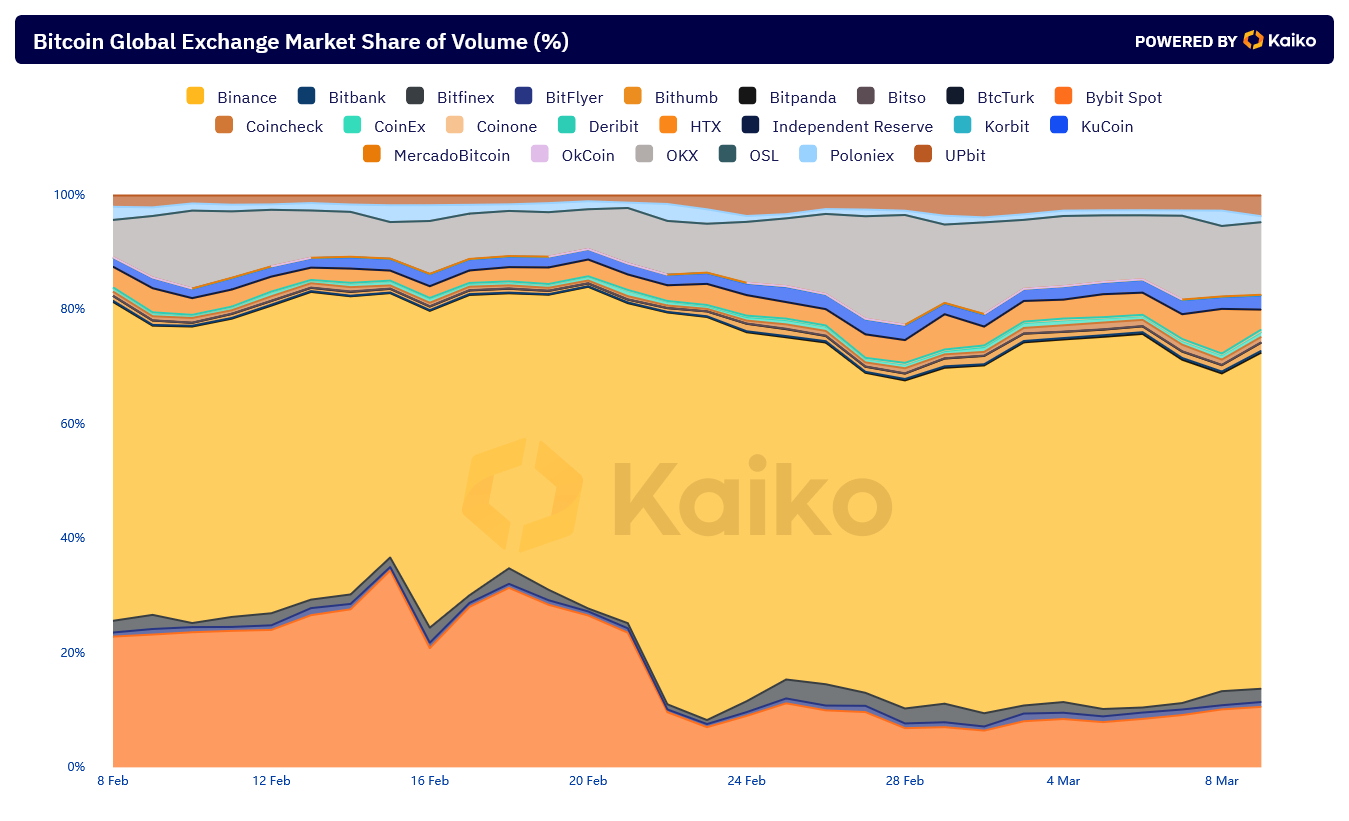Click the BitFlyer legend color square
This screenshot has height=821, width=1349.
point(523,96)
